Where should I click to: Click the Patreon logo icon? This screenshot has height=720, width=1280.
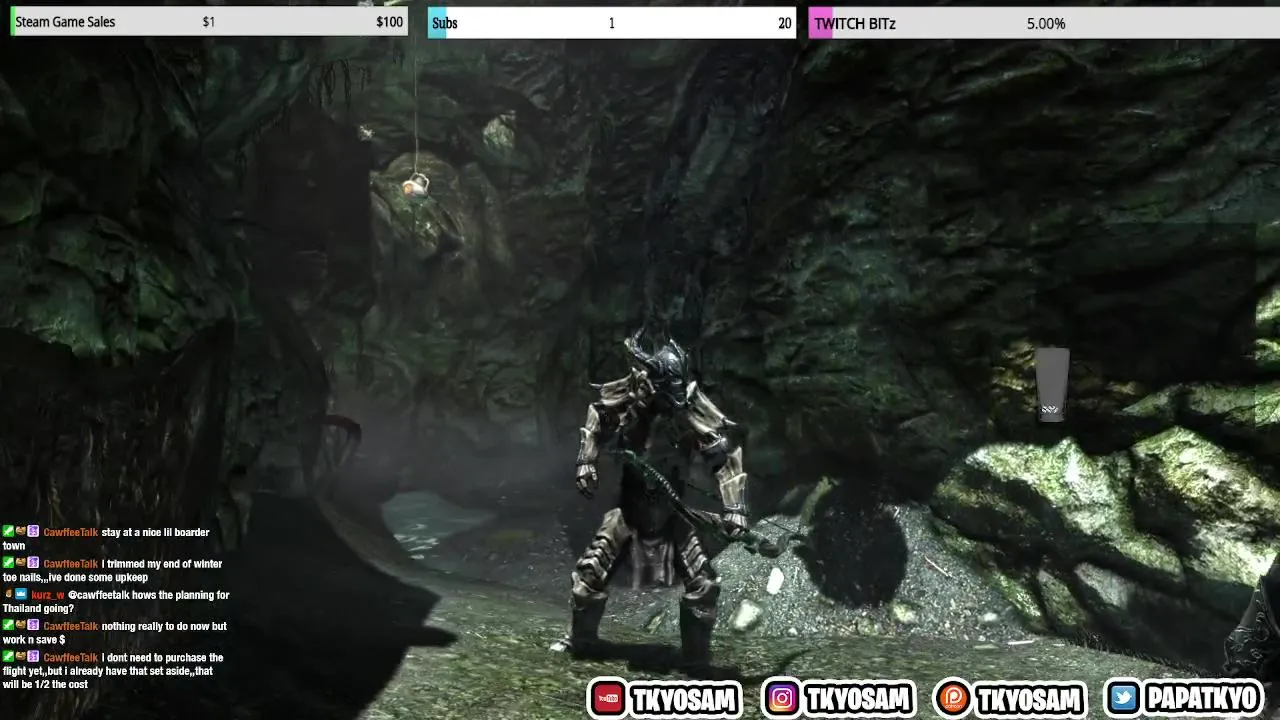(954, 698)
